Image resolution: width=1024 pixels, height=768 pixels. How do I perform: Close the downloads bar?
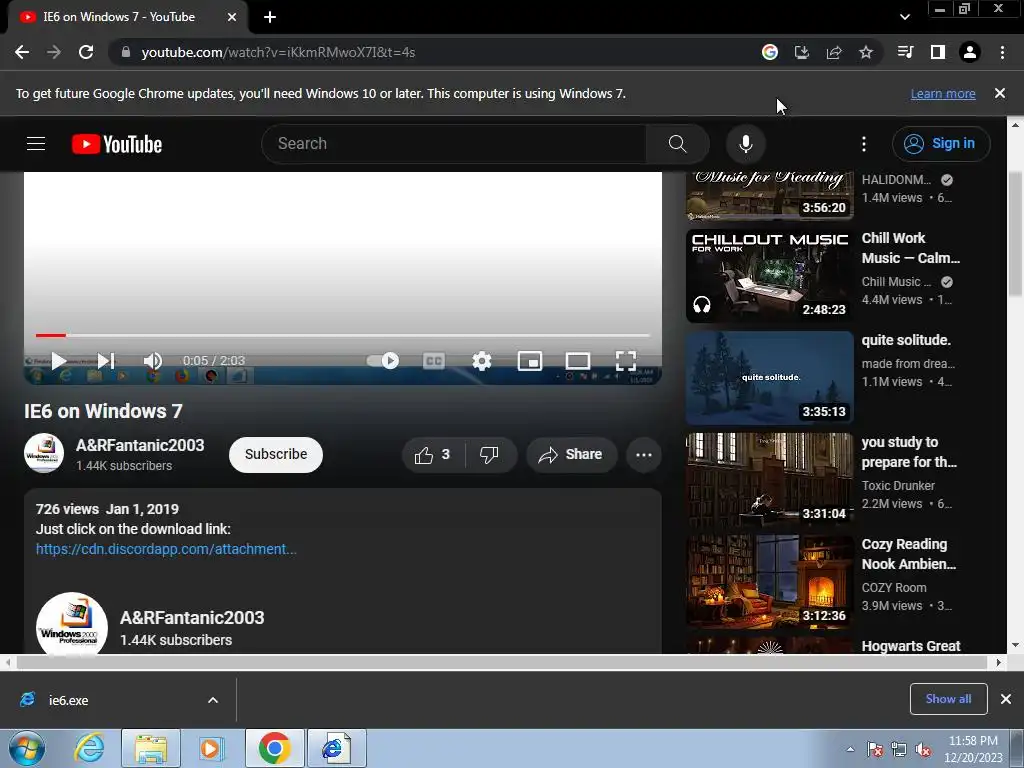[x=1006, y=699]
